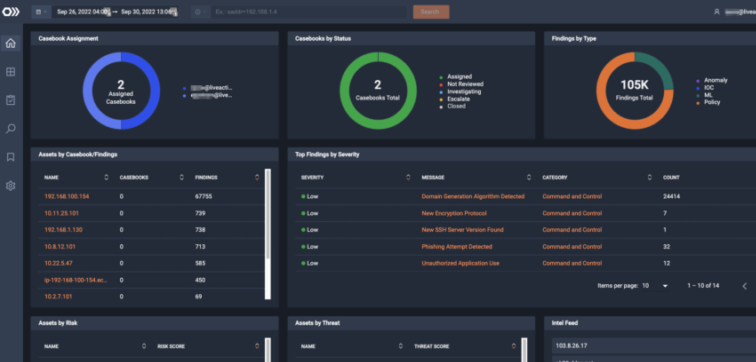Click the Assigned Casebooks donut chart
Screen dimensions: 756x362
pos(121,91)
